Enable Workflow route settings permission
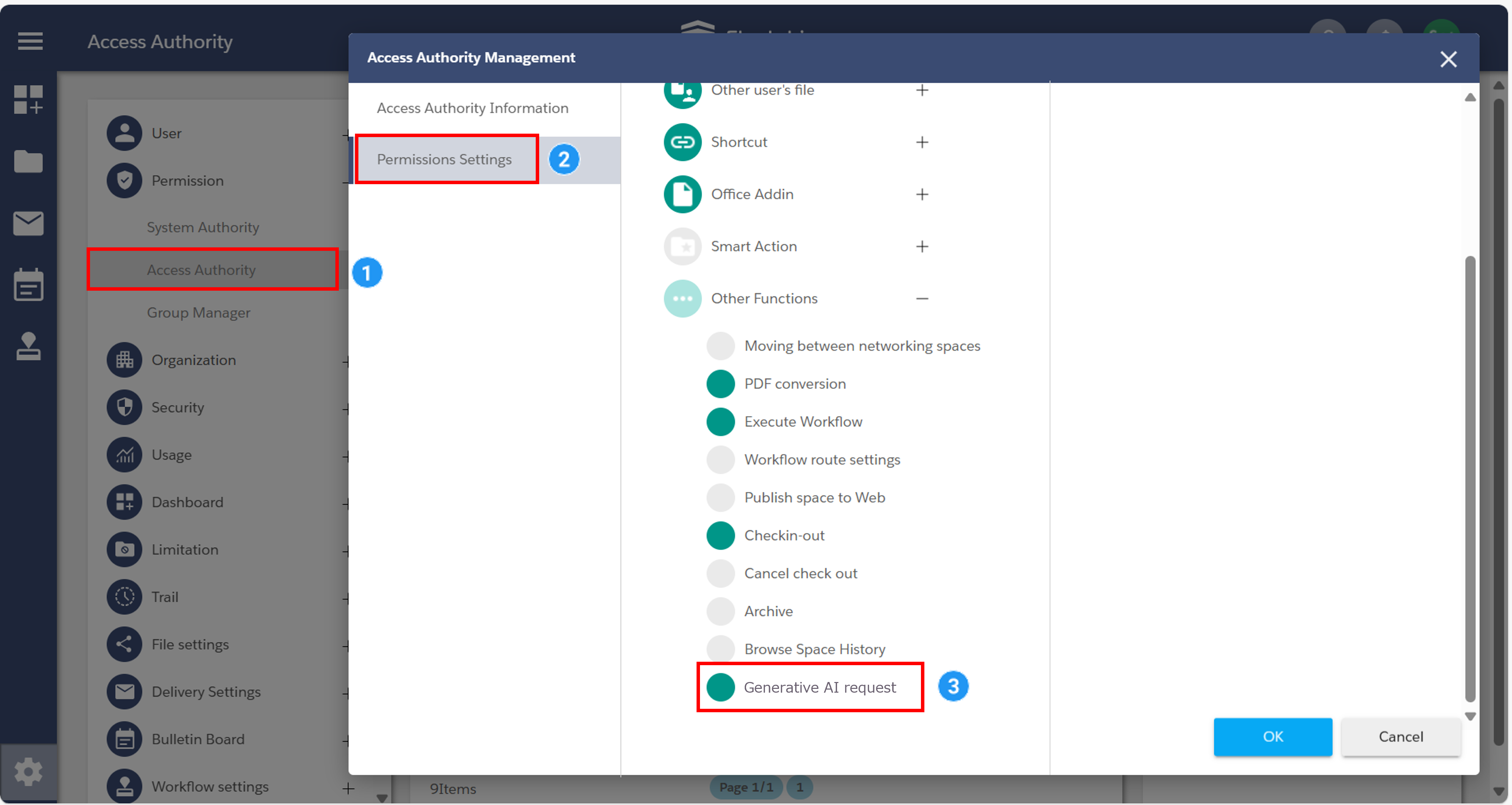 point(721,460)
